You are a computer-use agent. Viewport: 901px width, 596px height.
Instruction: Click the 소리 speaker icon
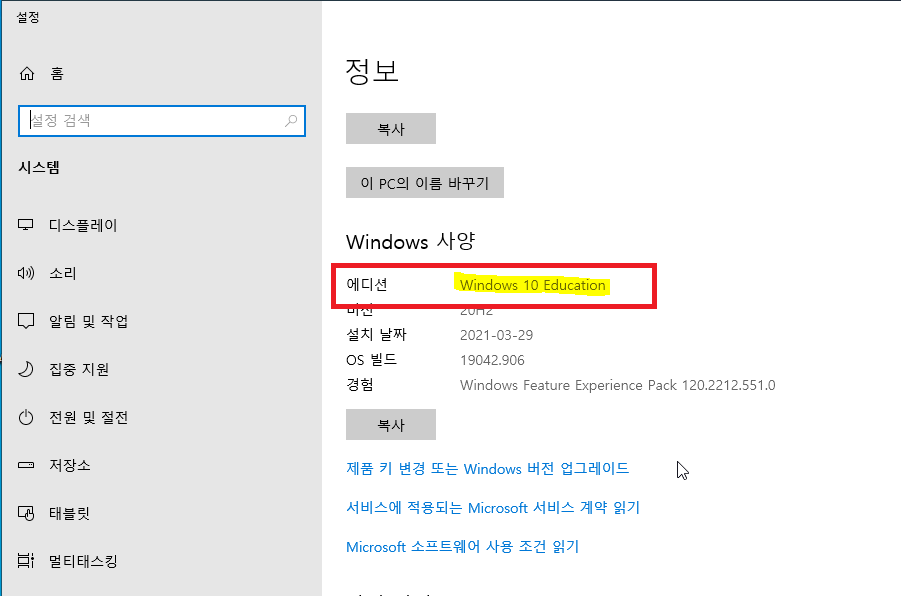pos(26,273)
